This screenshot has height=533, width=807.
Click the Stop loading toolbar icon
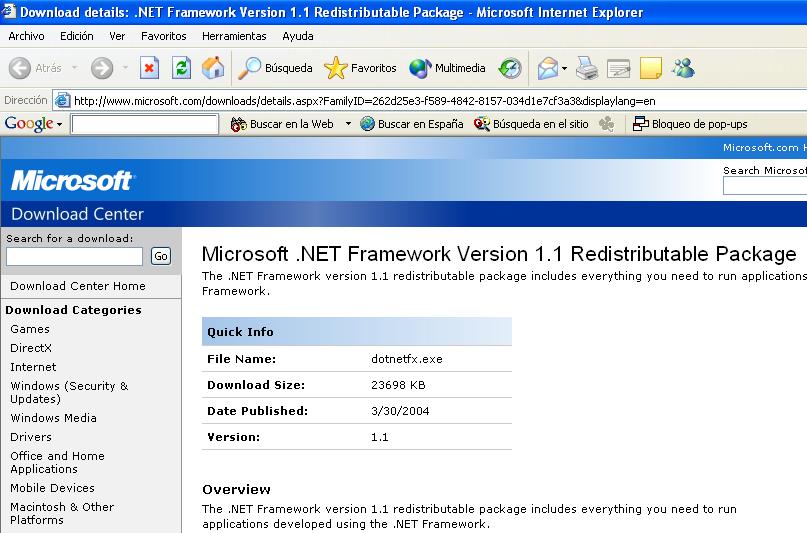click(x=149, y=68)
